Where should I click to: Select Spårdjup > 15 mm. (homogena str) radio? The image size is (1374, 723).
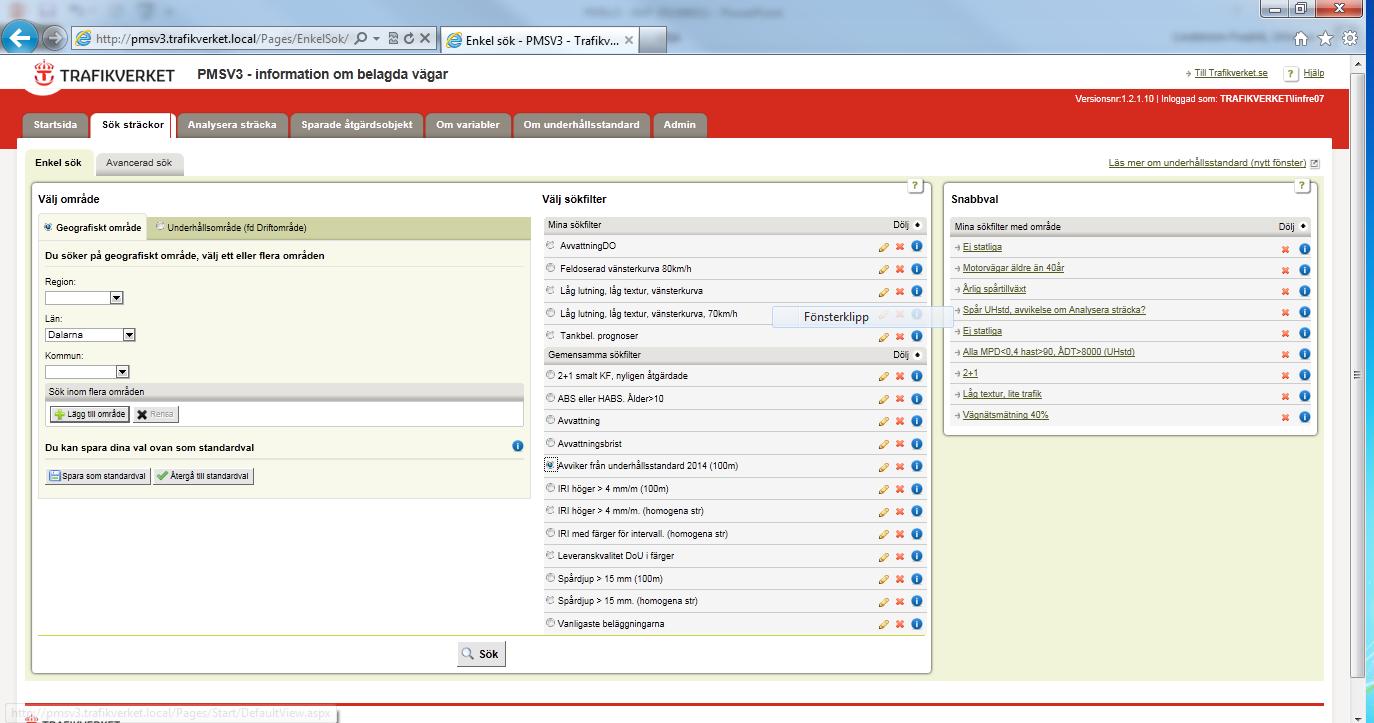point(550,601)
